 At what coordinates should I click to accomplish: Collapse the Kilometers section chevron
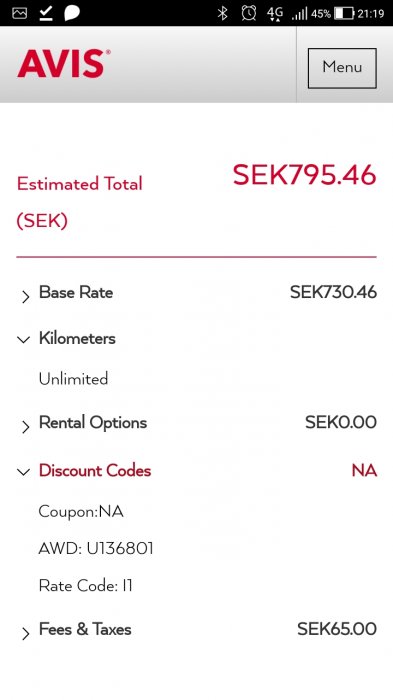coord(23,340)
